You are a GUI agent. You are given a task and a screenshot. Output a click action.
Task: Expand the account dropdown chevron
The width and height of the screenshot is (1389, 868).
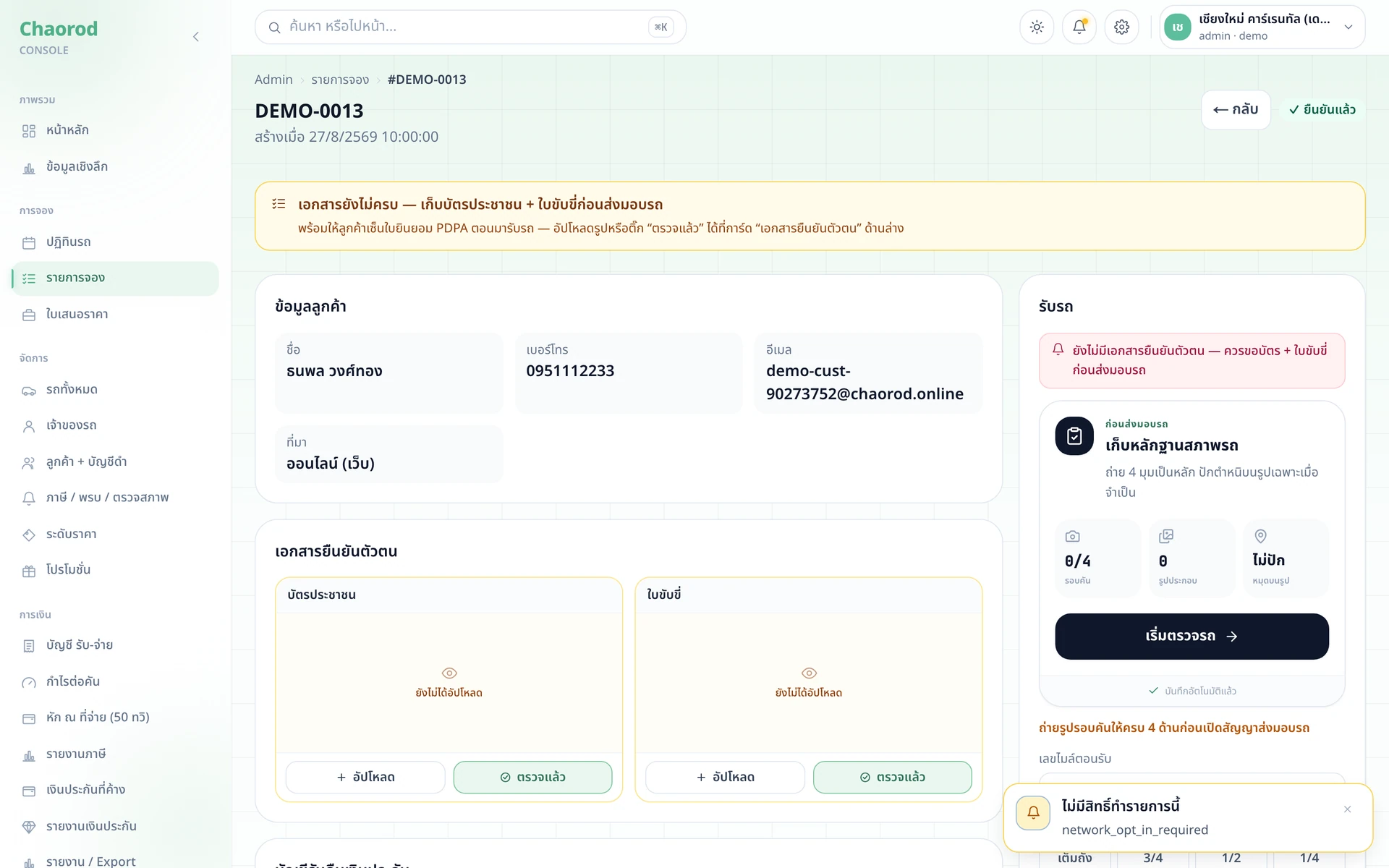tap(1348, 27)
